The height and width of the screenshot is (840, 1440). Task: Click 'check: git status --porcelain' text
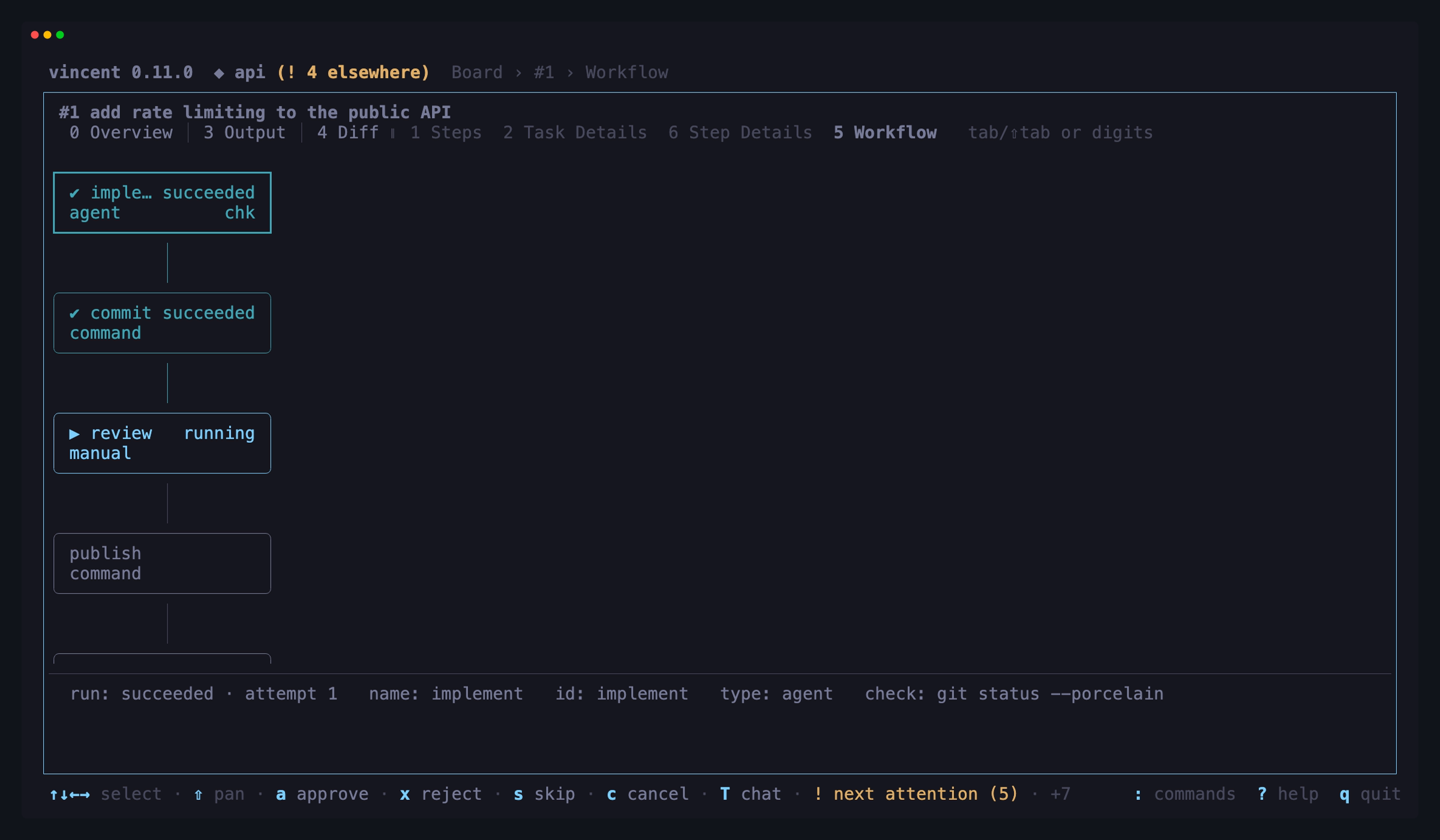click(1014, 694)
